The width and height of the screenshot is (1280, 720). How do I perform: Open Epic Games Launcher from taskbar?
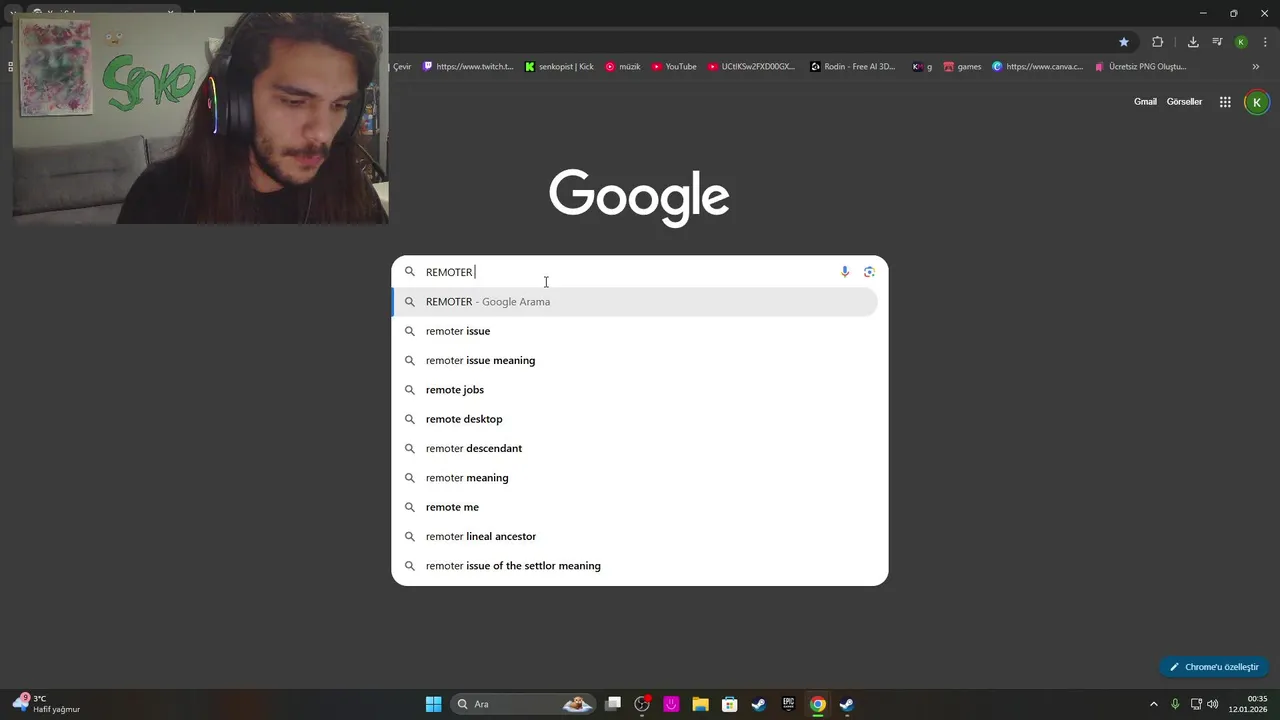pos(788,704)
